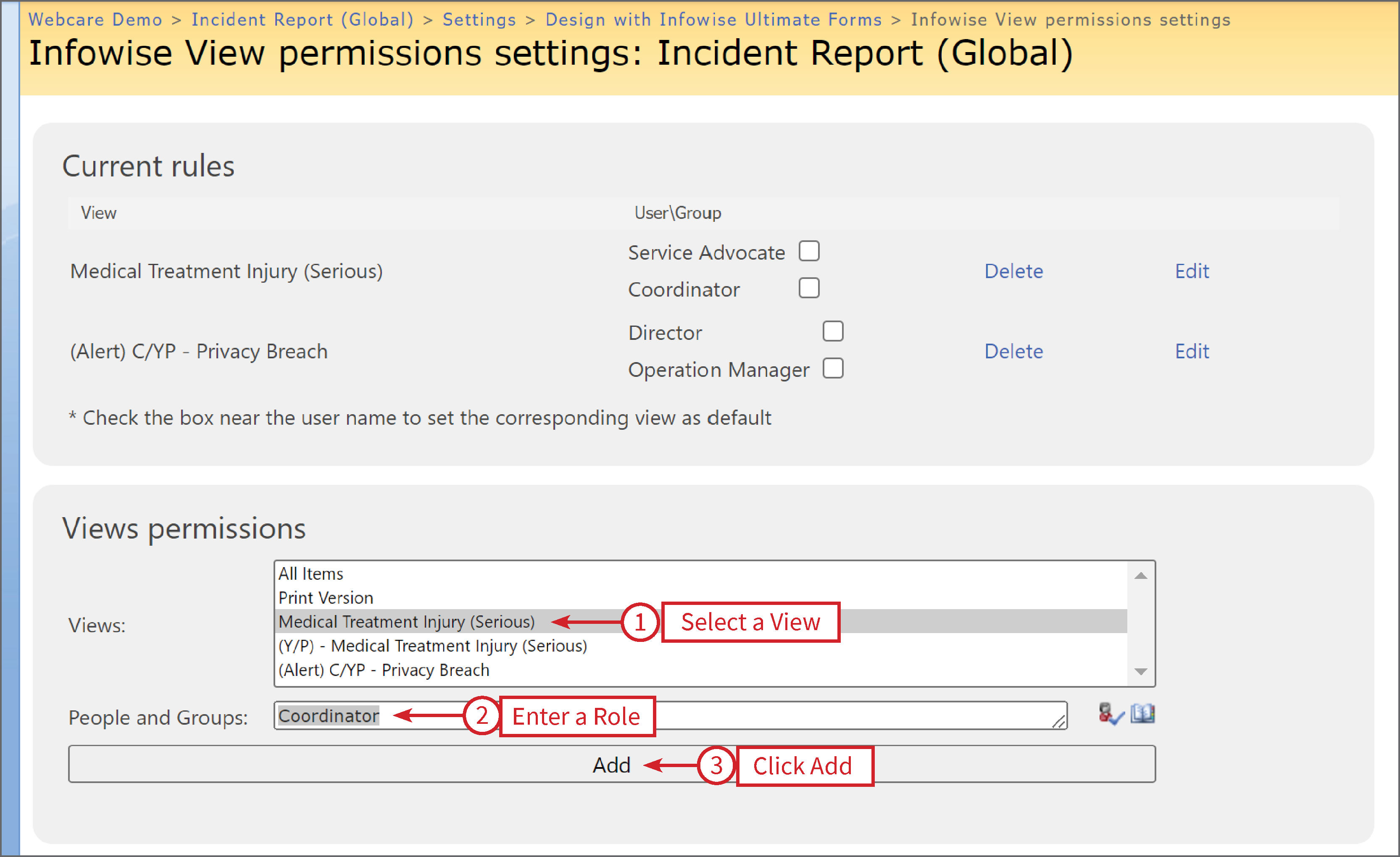
Task: Delete the Medical Treatment Injury rule
Action: [x=1014, y=271]
